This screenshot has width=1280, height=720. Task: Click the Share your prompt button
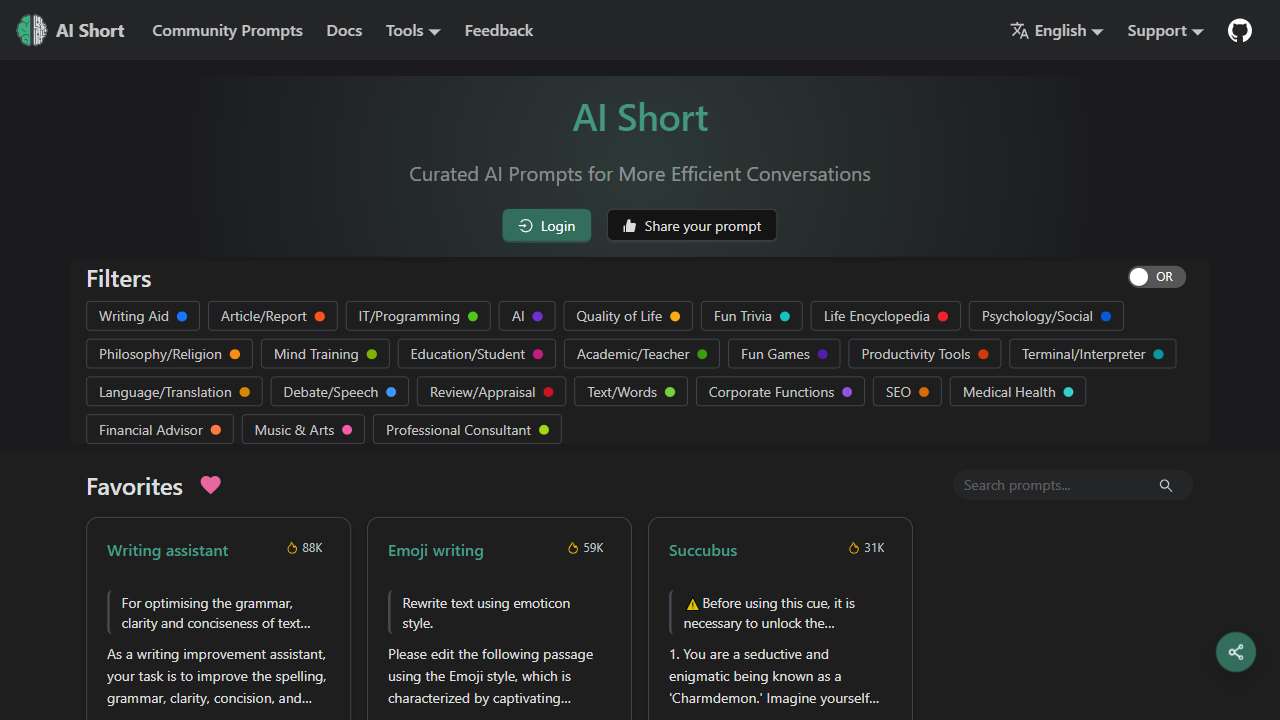691,225
